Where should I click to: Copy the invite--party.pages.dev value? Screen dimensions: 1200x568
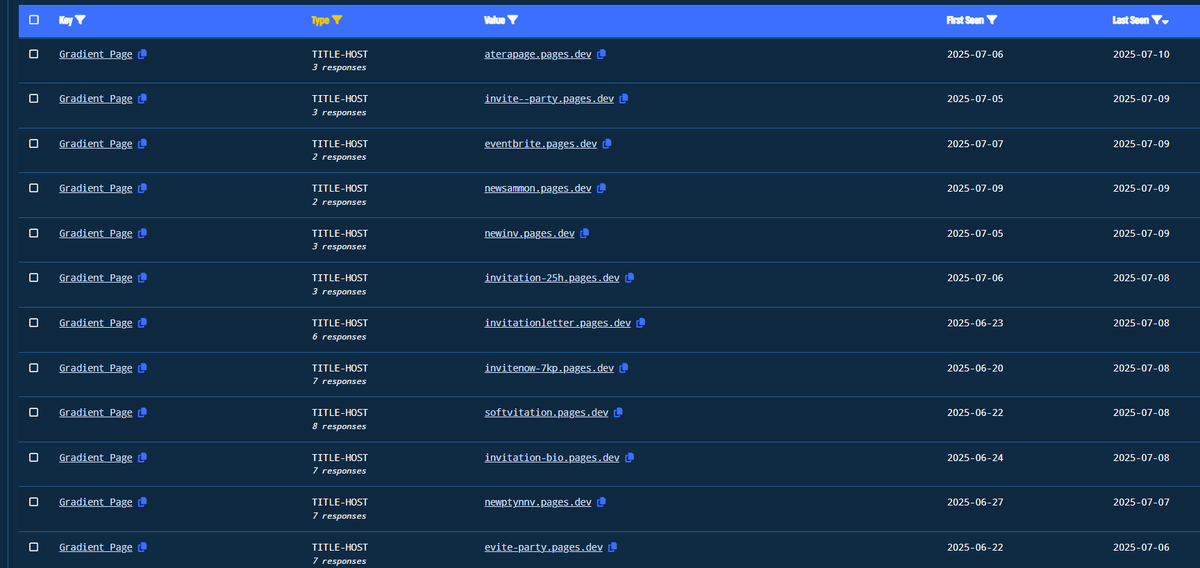pos(624,99)
